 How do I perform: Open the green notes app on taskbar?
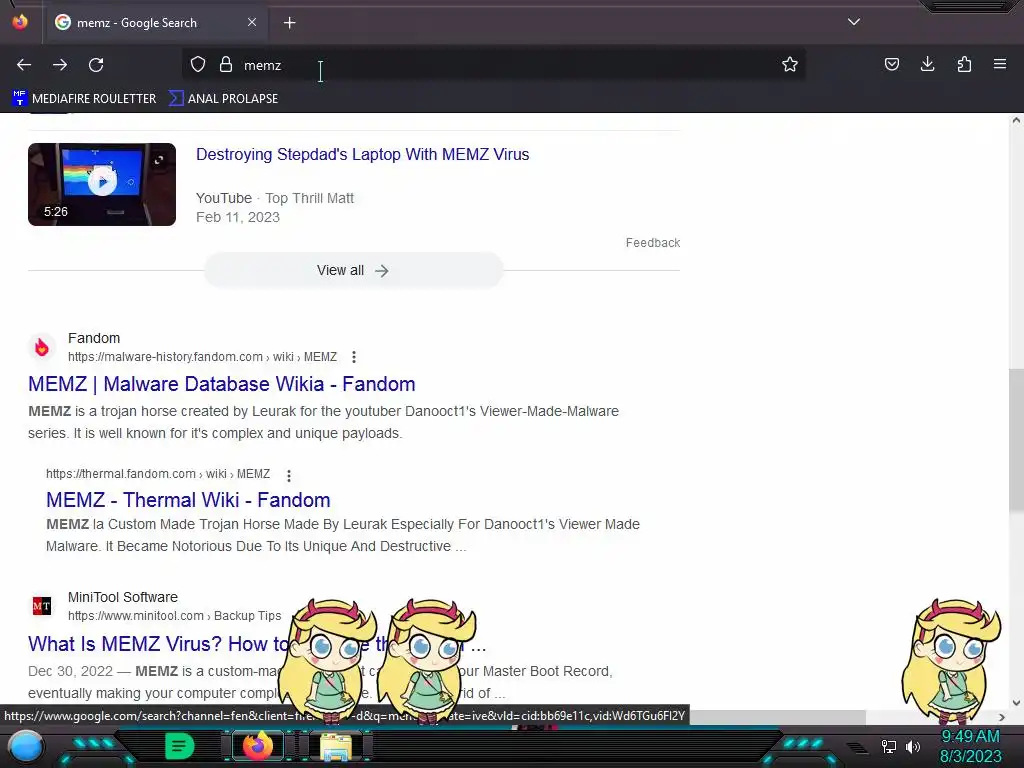coord(180,746)
